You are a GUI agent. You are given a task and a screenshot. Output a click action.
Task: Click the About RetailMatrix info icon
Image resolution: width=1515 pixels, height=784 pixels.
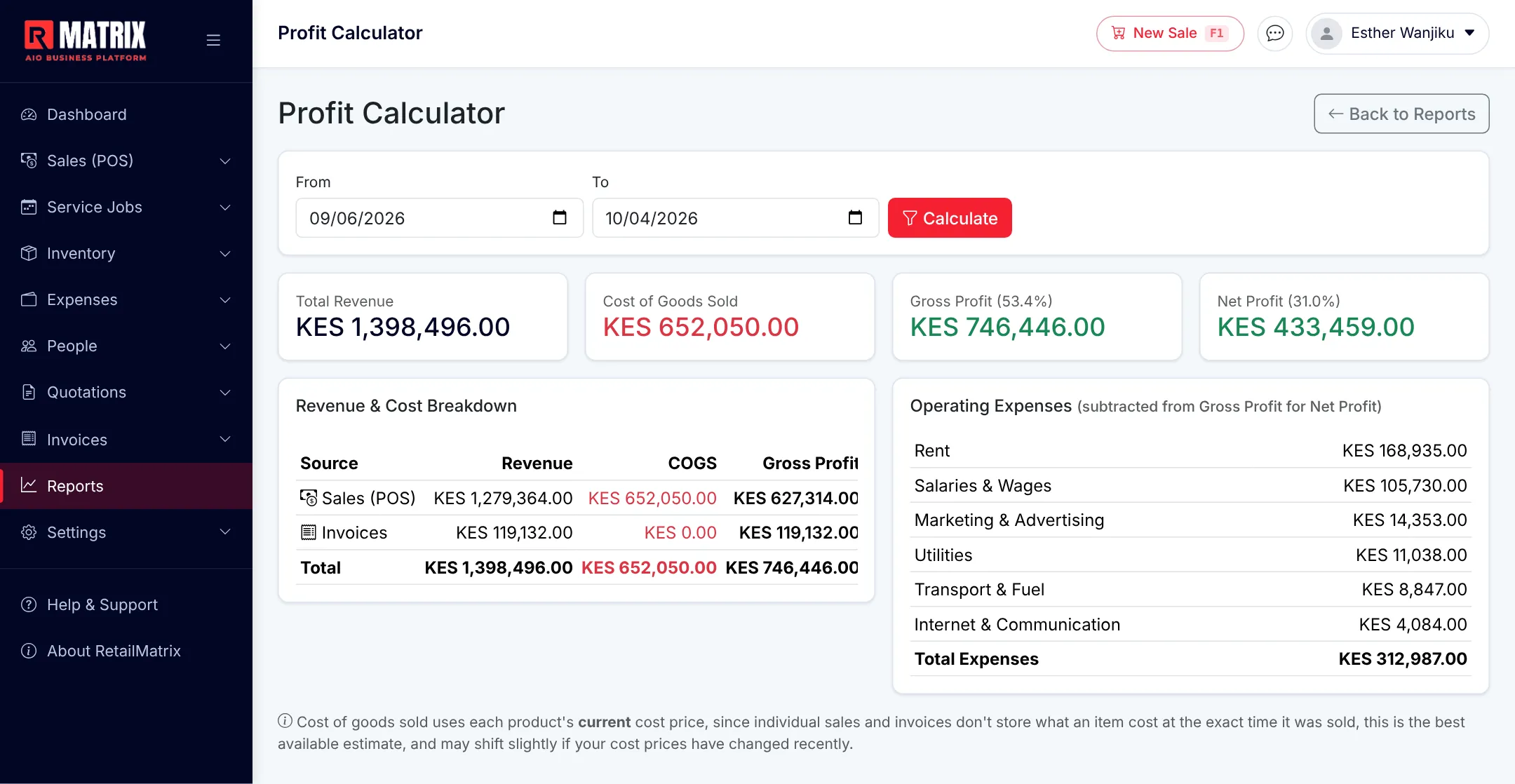(29, 651)
